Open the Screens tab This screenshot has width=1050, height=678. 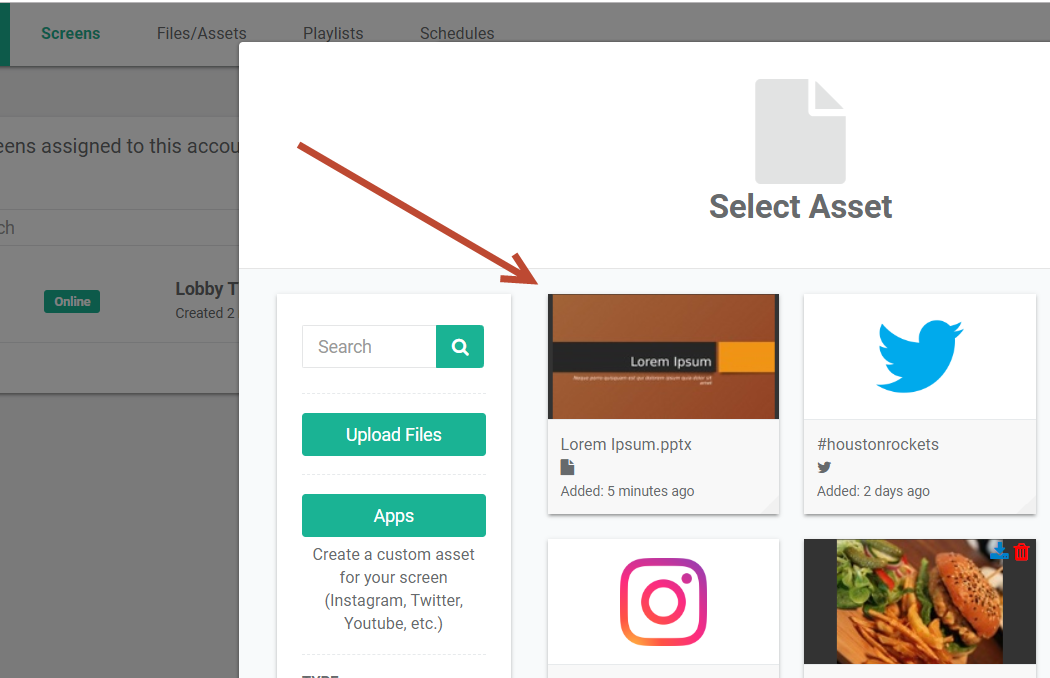pos(70,33)
